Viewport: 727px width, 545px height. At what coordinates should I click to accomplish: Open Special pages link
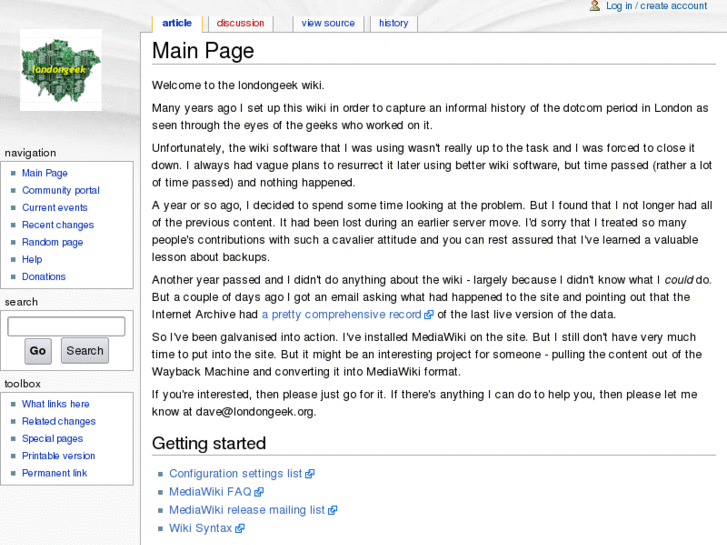(52, 438)
